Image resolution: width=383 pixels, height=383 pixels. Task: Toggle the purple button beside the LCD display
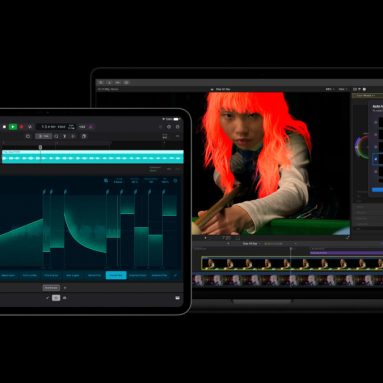pyautogui.click(x=91, y=127)
